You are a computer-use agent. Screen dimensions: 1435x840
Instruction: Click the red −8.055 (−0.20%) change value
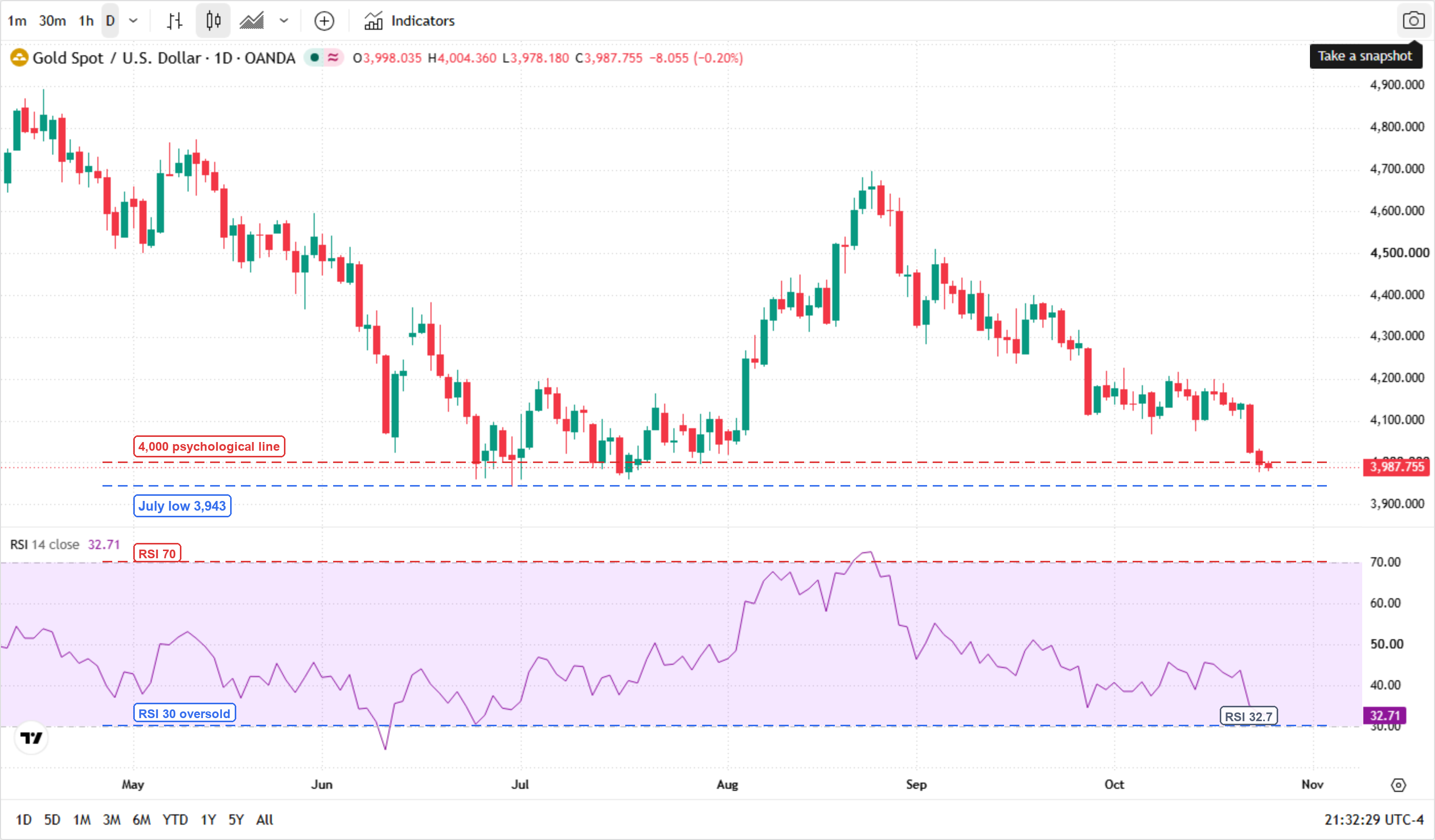pos(696,58)
